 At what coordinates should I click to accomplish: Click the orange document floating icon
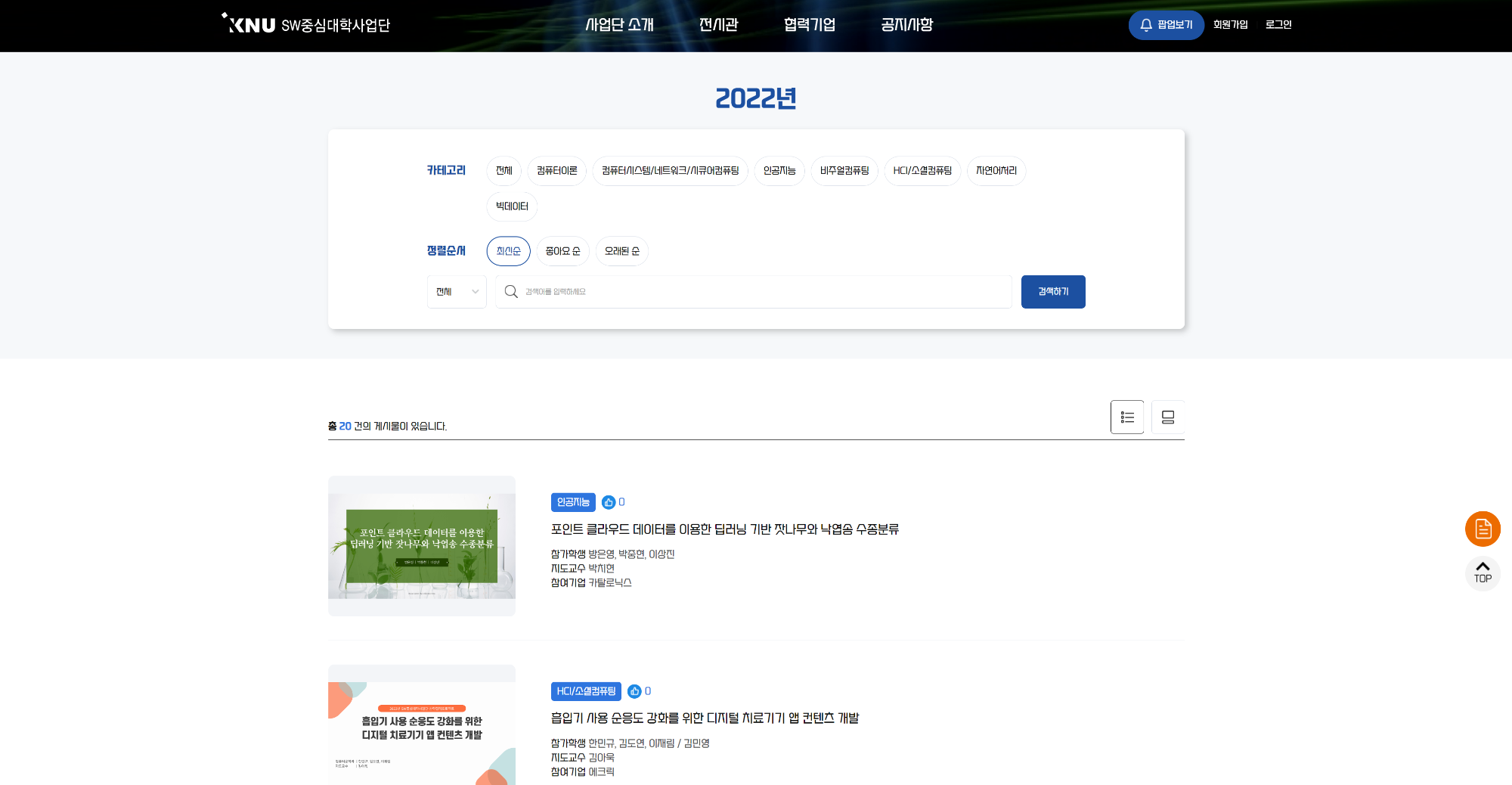pyautogui.click(x=1483, y=529)
